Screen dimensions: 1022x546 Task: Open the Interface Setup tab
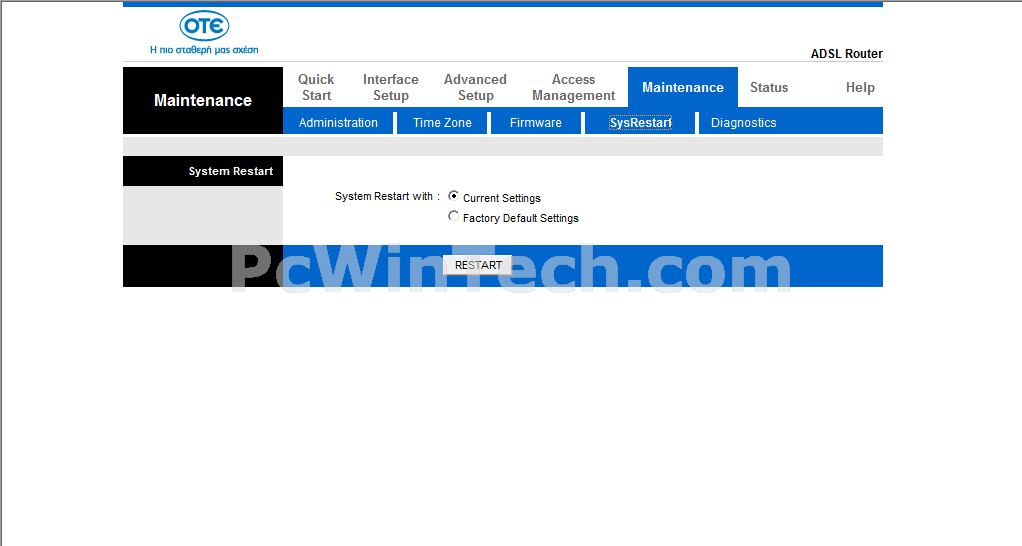390,87
